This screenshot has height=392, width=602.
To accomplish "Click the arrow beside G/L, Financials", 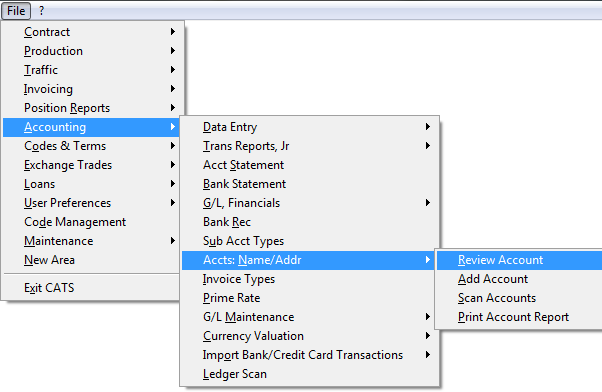I will pos(428,203).
